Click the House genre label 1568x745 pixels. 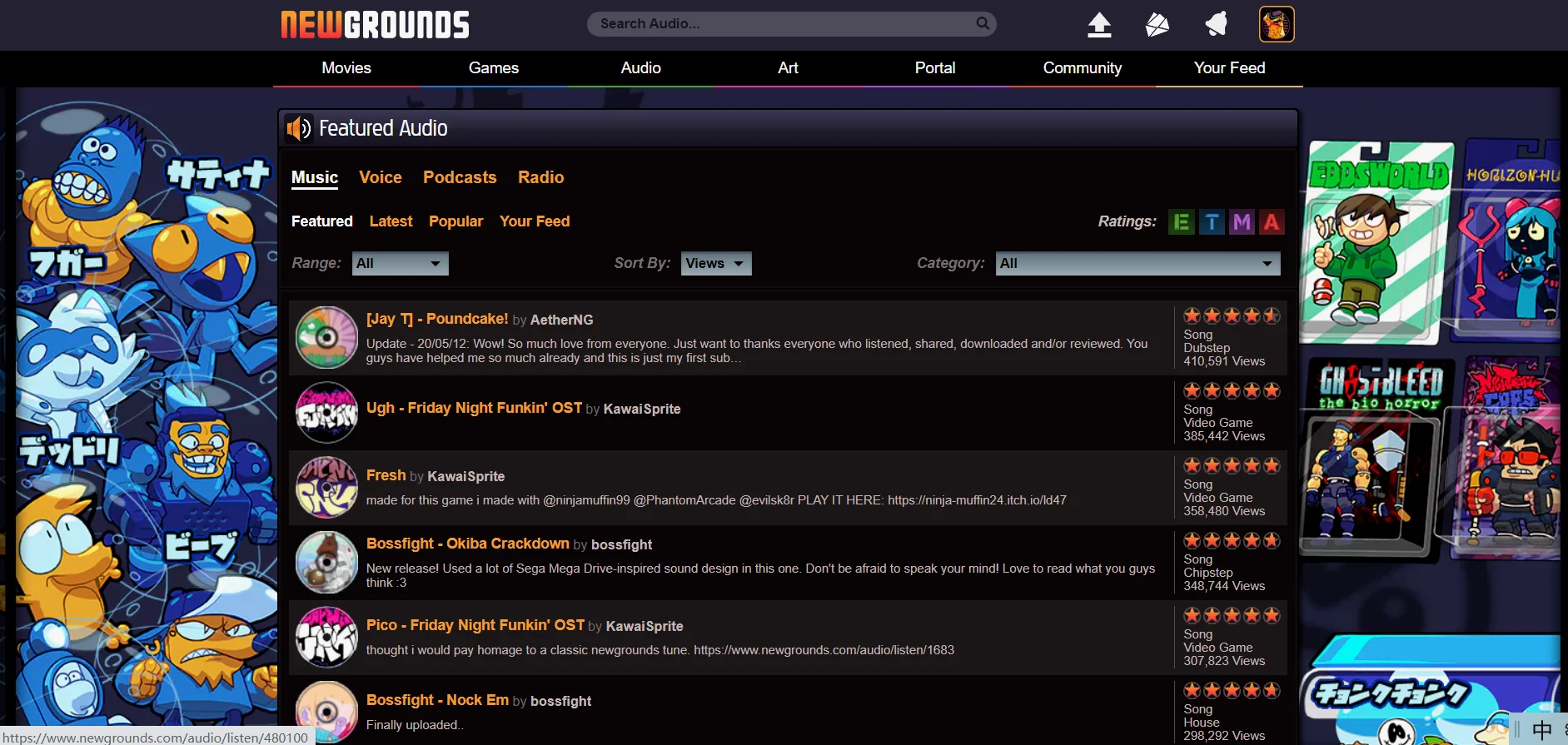pyautogui.click(x=1202, y=723)
